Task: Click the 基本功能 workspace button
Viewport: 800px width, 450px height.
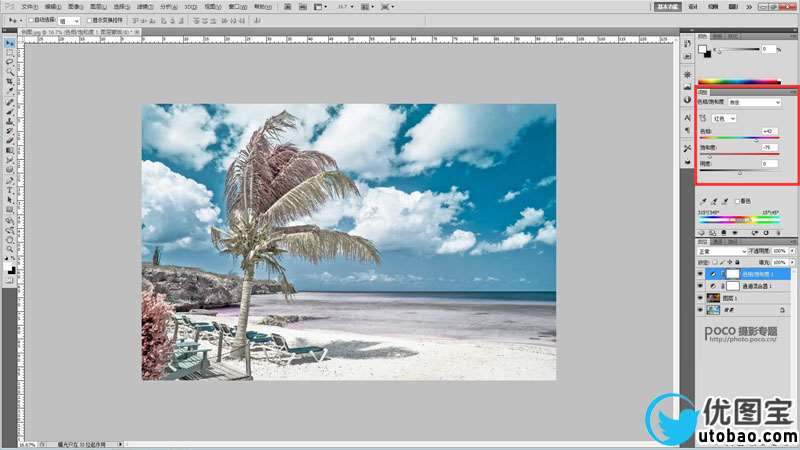Action: tap(668, 7)
